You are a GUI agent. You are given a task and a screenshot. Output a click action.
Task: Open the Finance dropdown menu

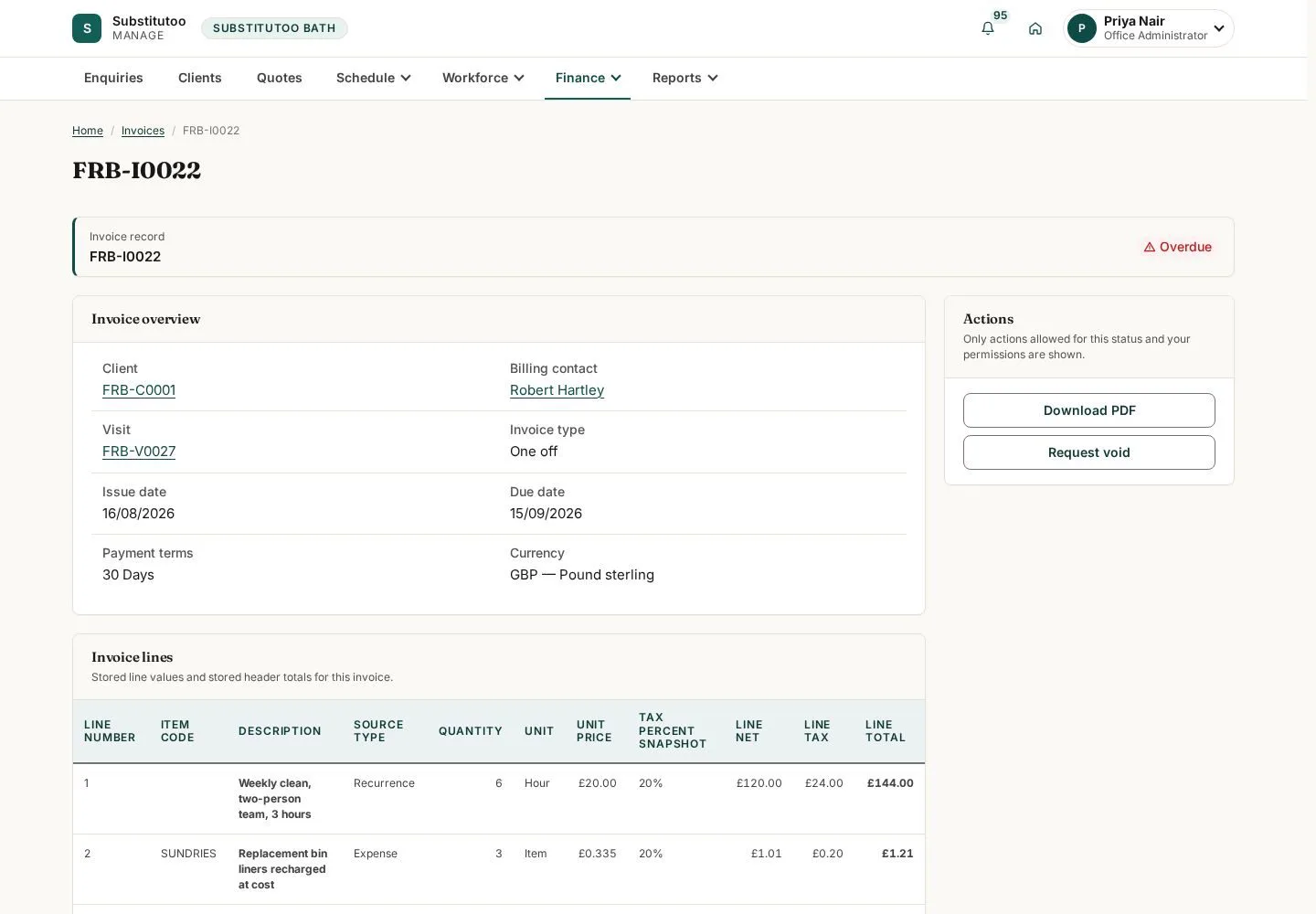588,78
